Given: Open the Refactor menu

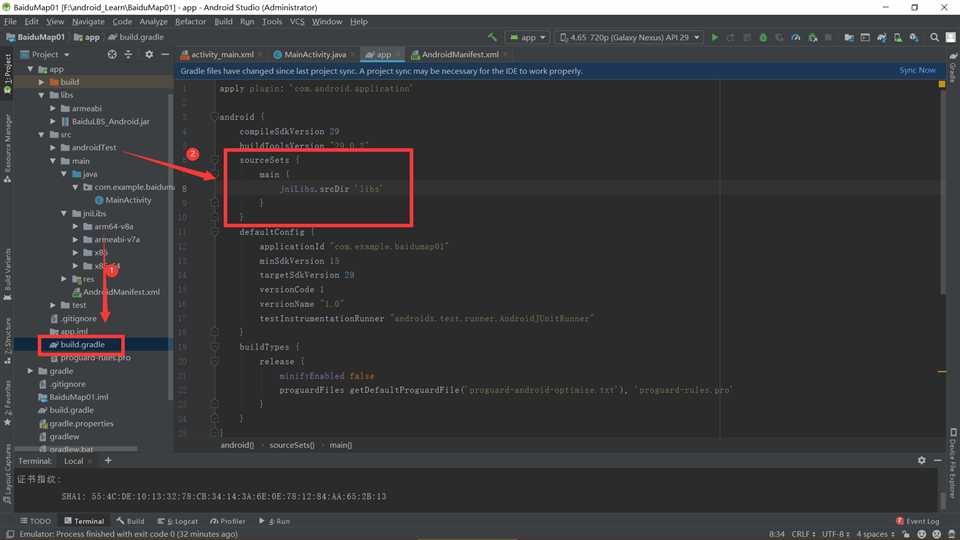Looking at the screenshot, I should pyautogui.click(x=190, y=21).
